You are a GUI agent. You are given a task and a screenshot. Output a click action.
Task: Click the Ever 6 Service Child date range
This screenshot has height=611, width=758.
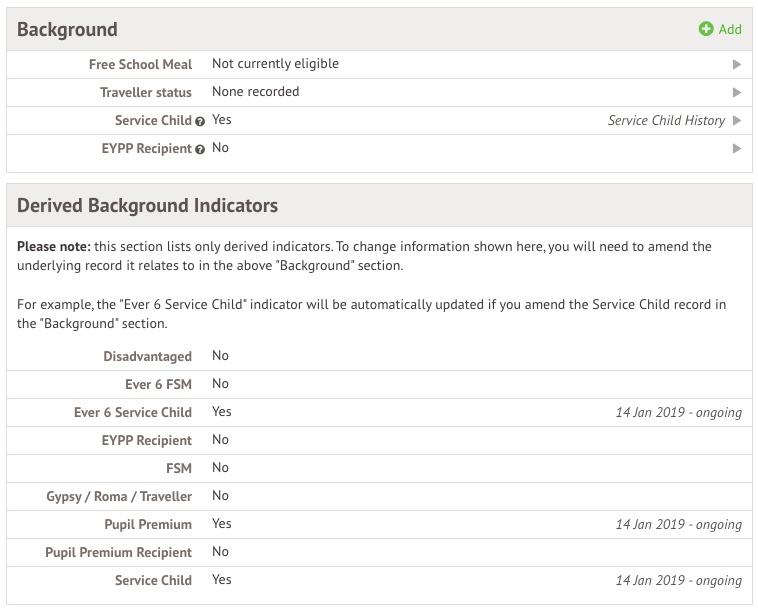(x=678, y=412)
